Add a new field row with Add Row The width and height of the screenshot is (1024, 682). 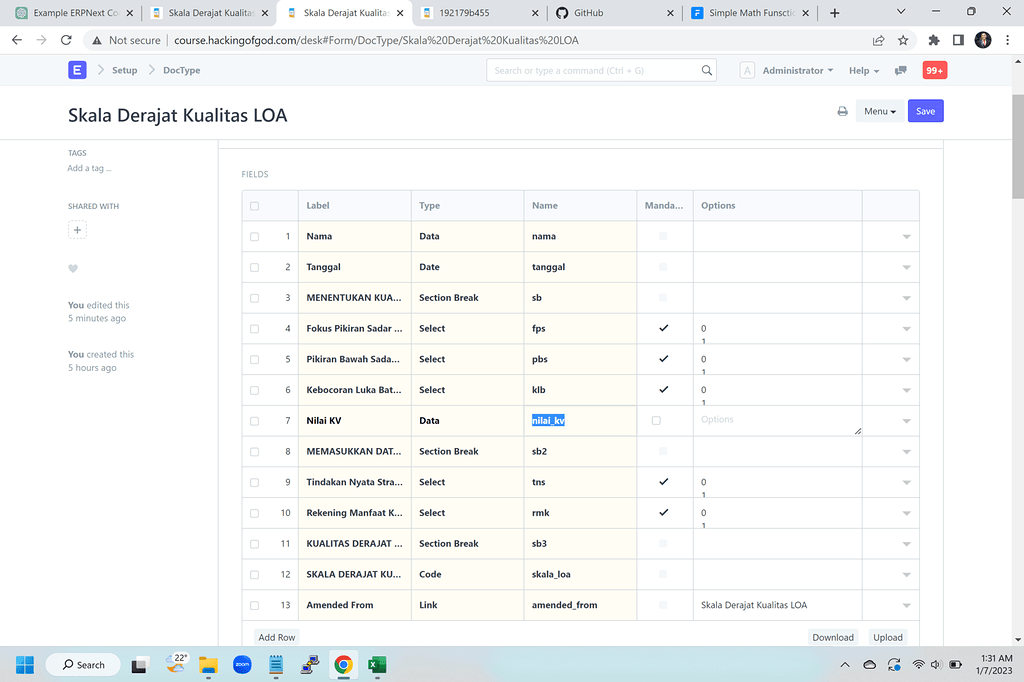coord(276,637)
